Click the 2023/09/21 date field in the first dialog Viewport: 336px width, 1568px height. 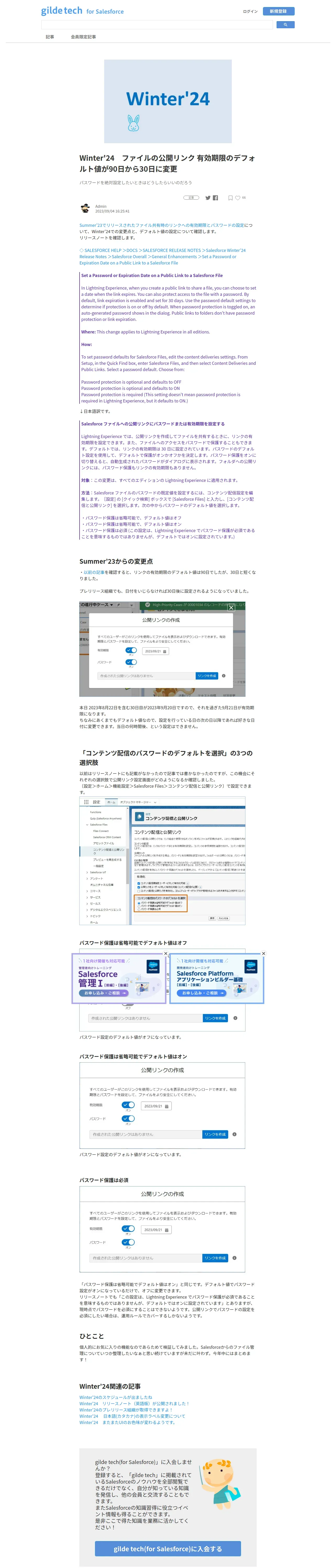tap(155, 651)
